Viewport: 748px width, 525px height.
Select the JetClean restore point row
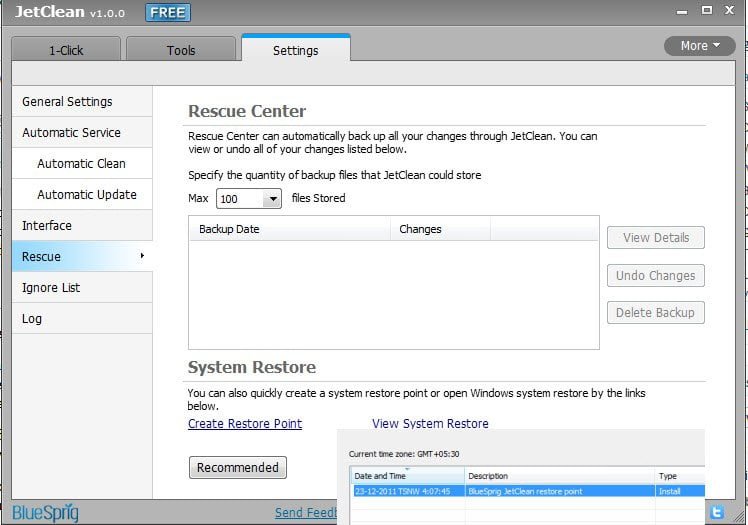529,491
